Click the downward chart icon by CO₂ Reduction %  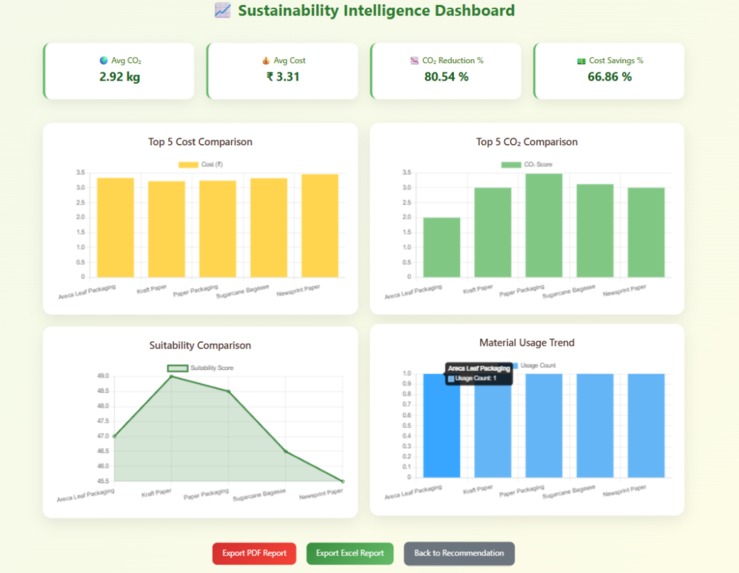414,60
